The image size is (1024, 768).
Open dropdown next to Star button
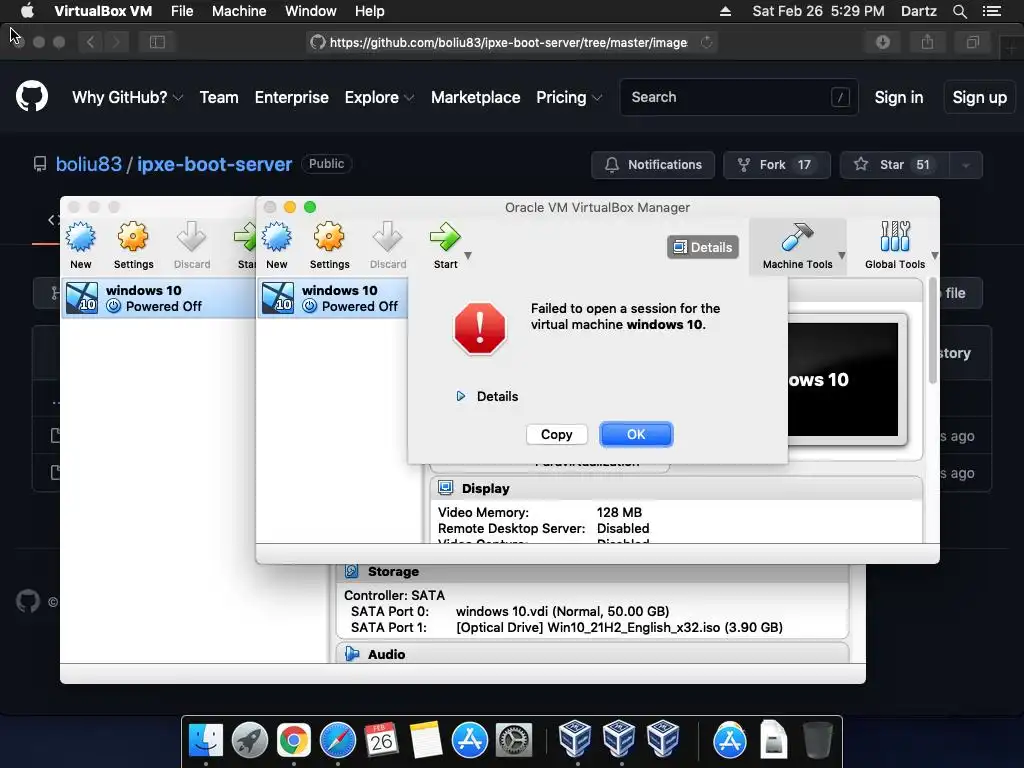point(966,165)
